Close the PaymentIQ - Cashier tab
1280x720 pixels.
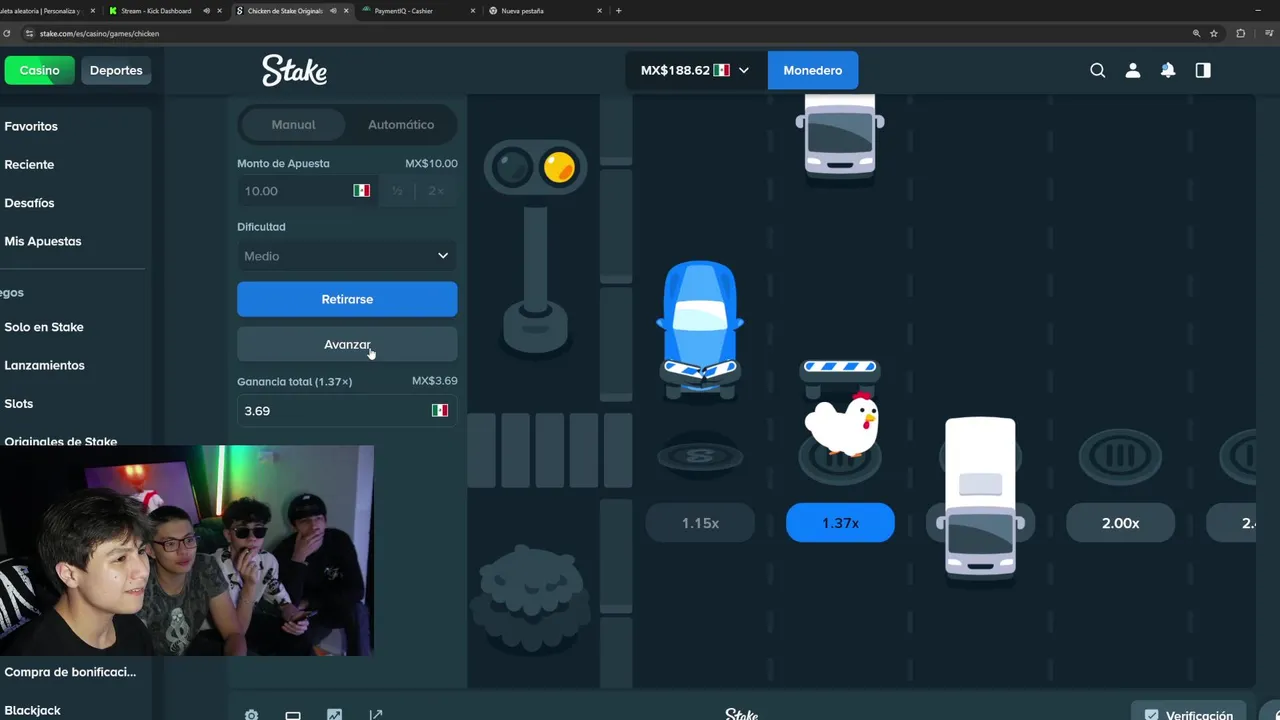click(x=473, y=11)
